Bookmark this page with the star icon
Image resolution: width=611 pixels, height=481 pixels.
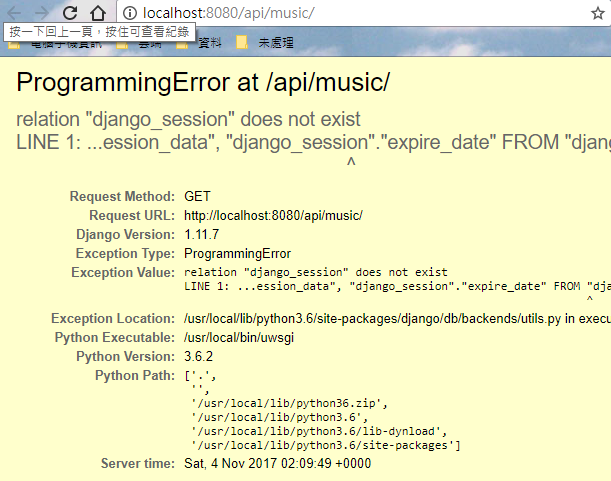pyautogui.click(x=597, y=13)
